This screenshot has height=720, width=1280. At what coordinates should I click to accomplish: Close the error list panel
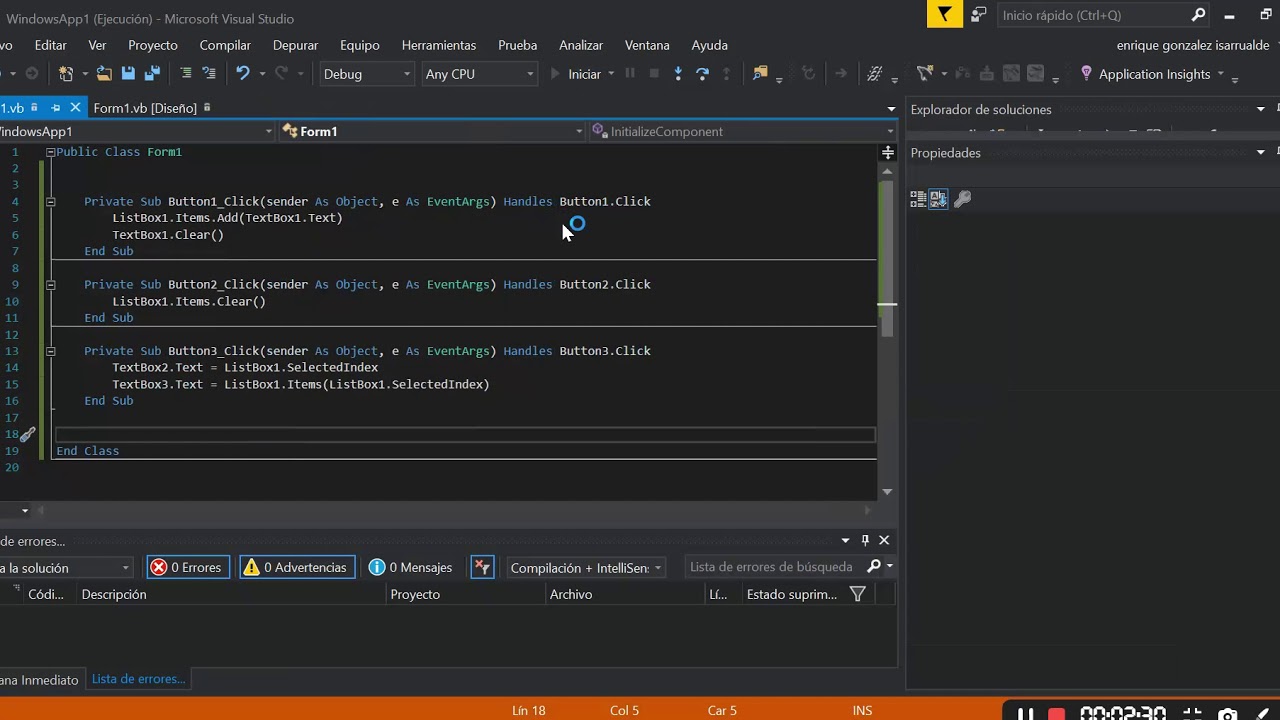(884, 540)
